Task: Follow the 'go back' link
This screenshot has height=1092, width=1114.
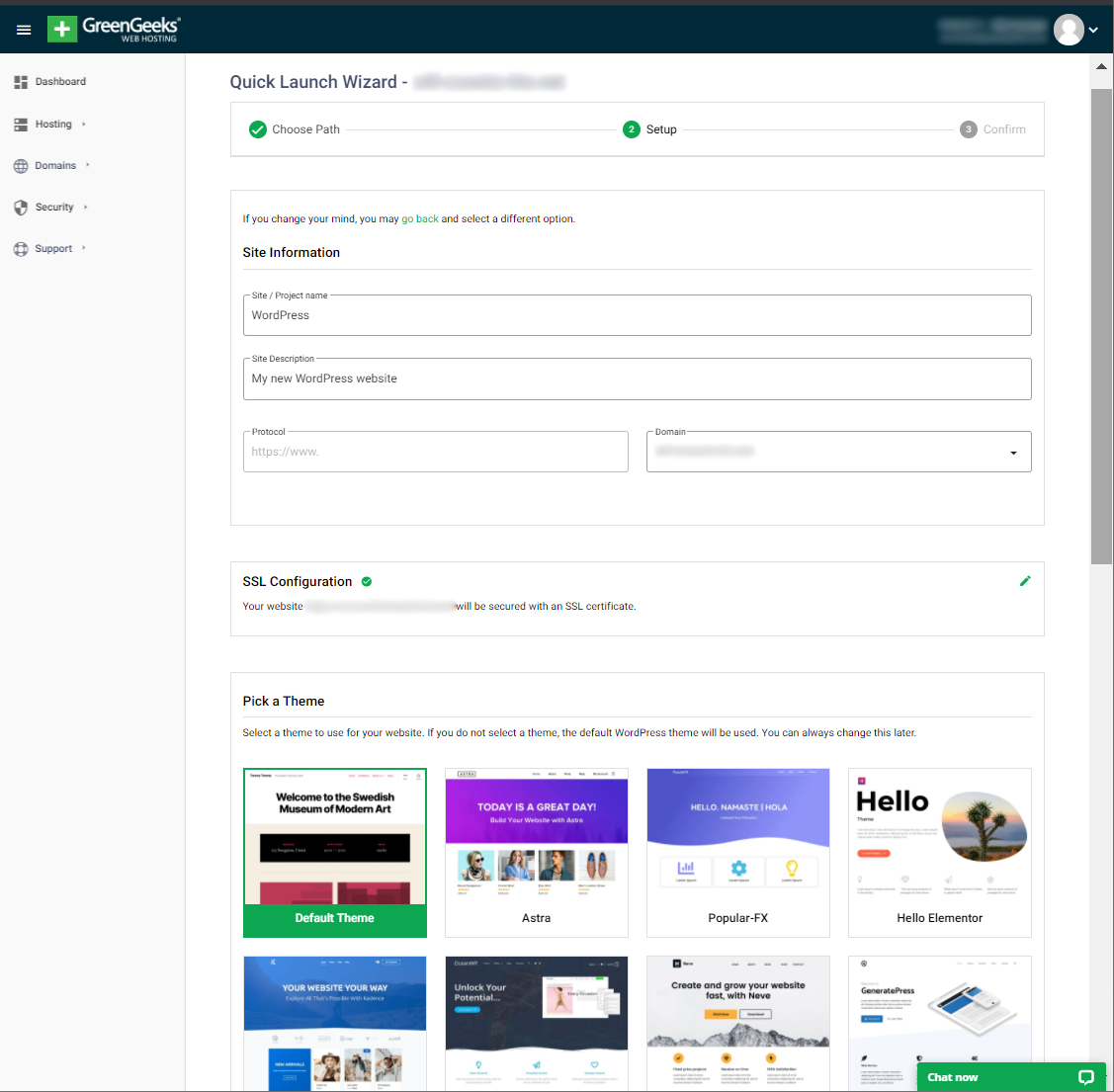Action: pyautogui.click(x=420, y=218)
